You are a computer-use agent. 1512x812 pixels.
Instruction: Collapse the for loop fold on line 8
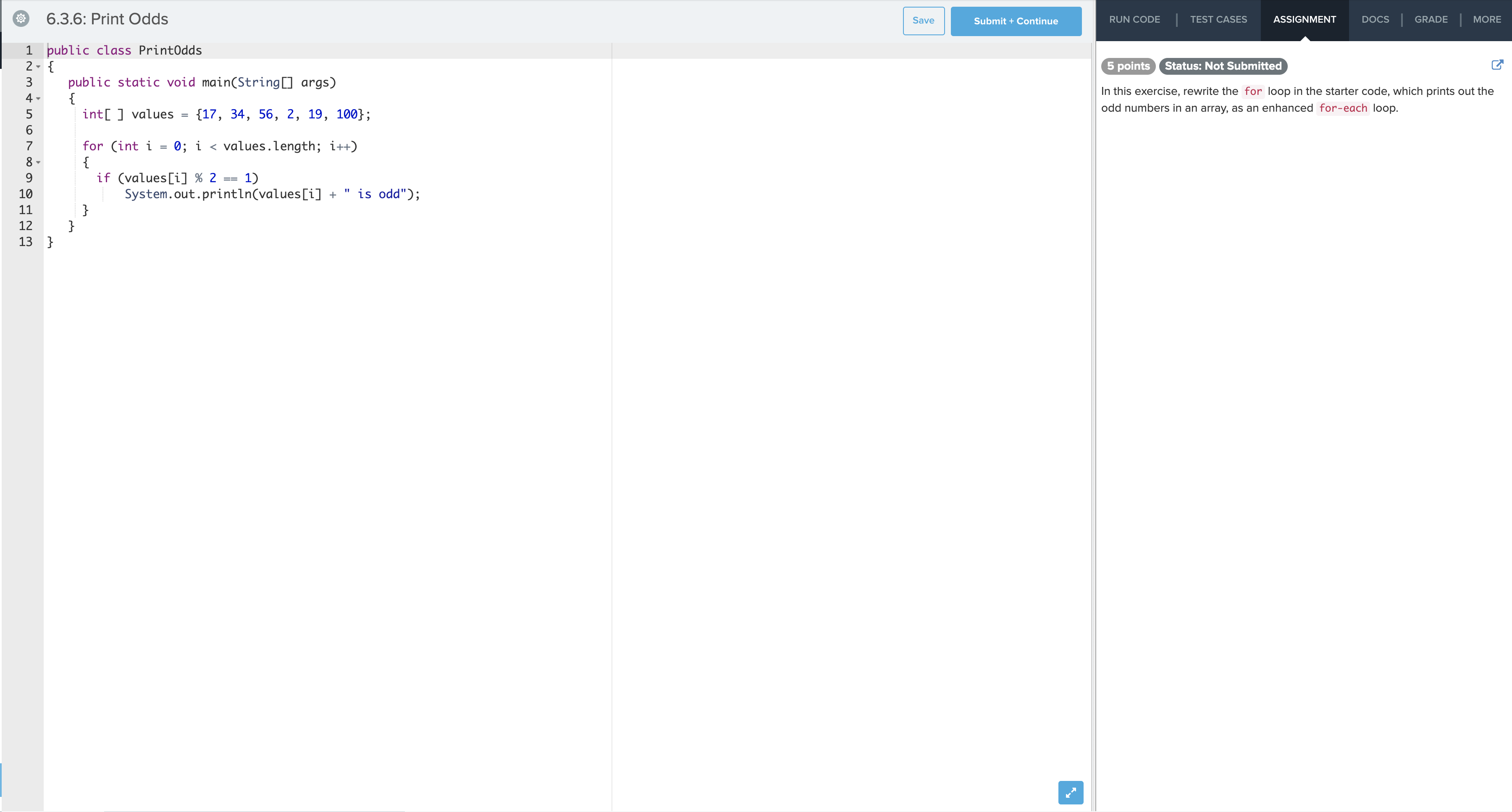click(37, 162)
